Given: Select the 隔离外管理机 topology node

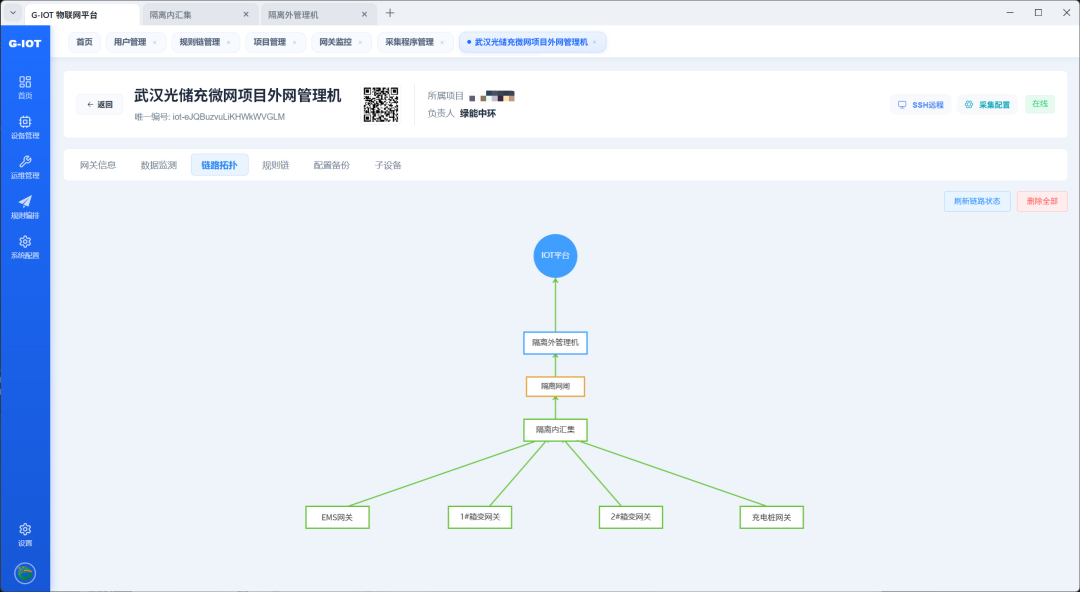Looking at the screenshot, I should click(555, 343).
